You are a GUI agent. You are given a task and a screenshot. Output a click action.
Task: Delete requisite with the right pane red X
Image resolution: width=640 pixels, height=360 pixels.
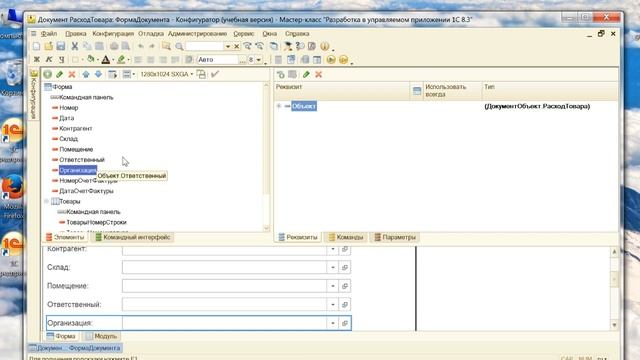319,74
